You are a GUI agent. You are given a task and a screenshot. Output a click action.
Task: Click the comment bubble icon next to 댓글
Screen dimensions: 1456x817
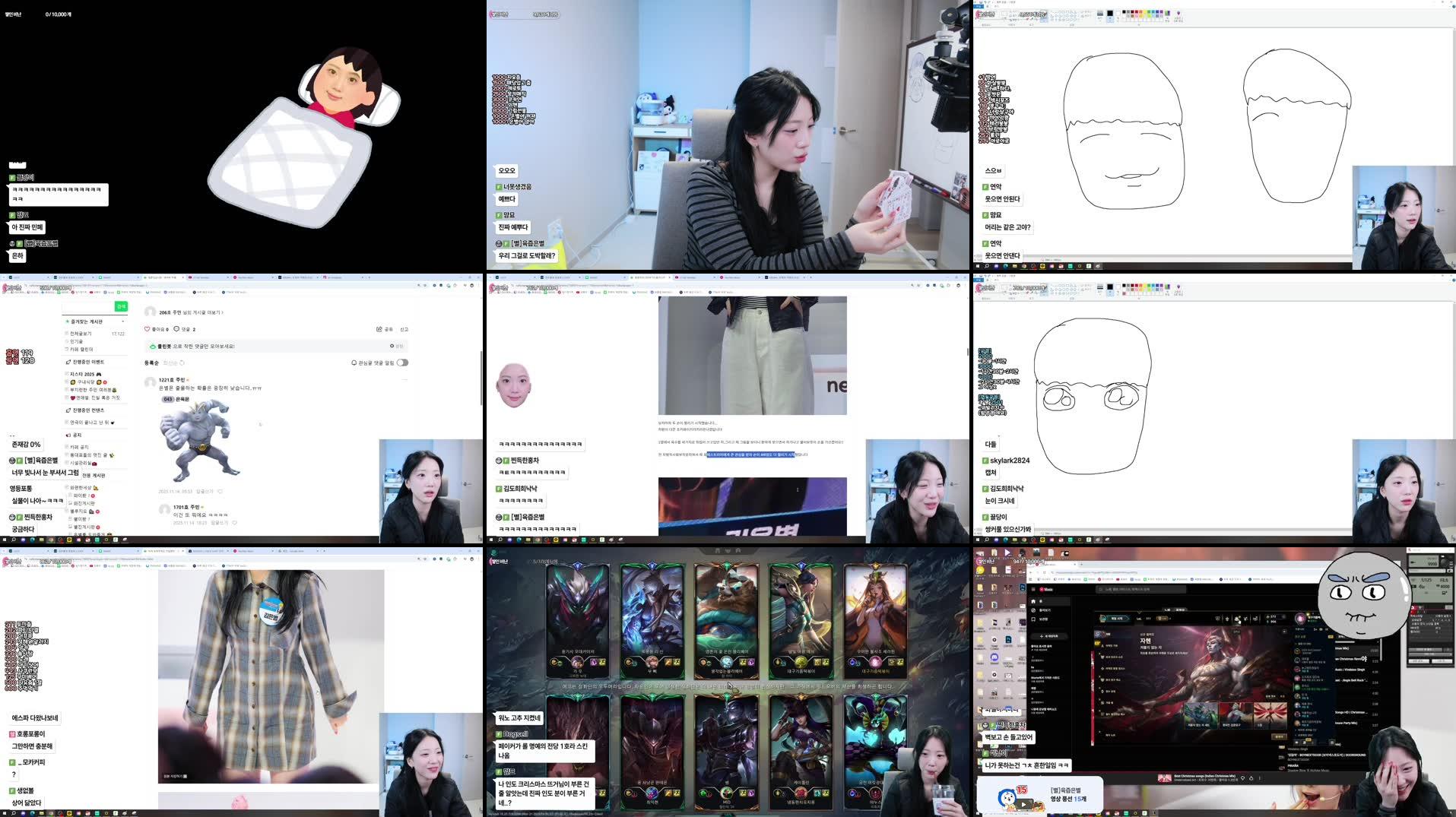tap(176, 329)
